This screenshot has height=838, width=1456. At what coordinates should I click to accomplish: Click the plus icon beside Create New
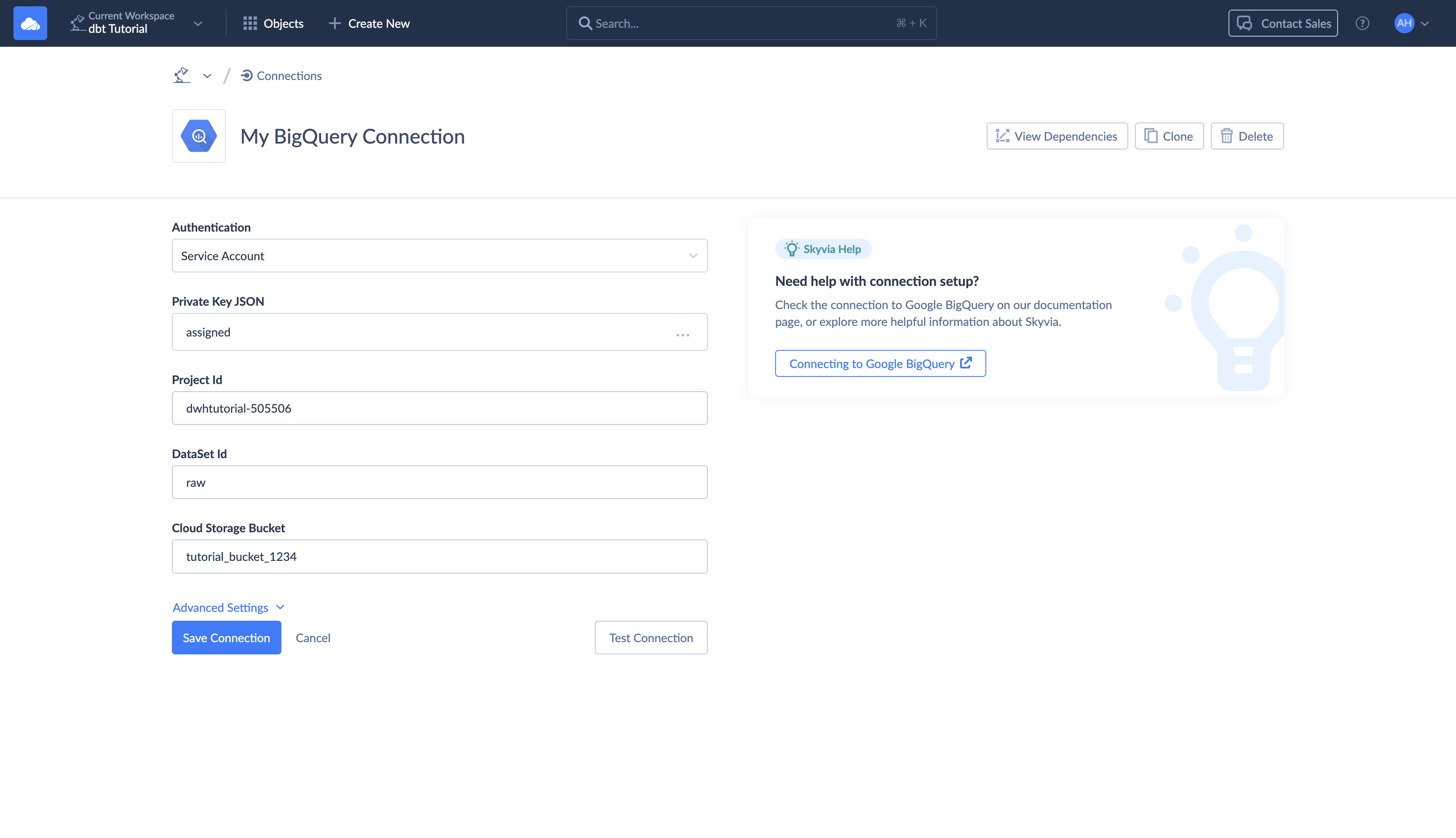pos(335,23)
